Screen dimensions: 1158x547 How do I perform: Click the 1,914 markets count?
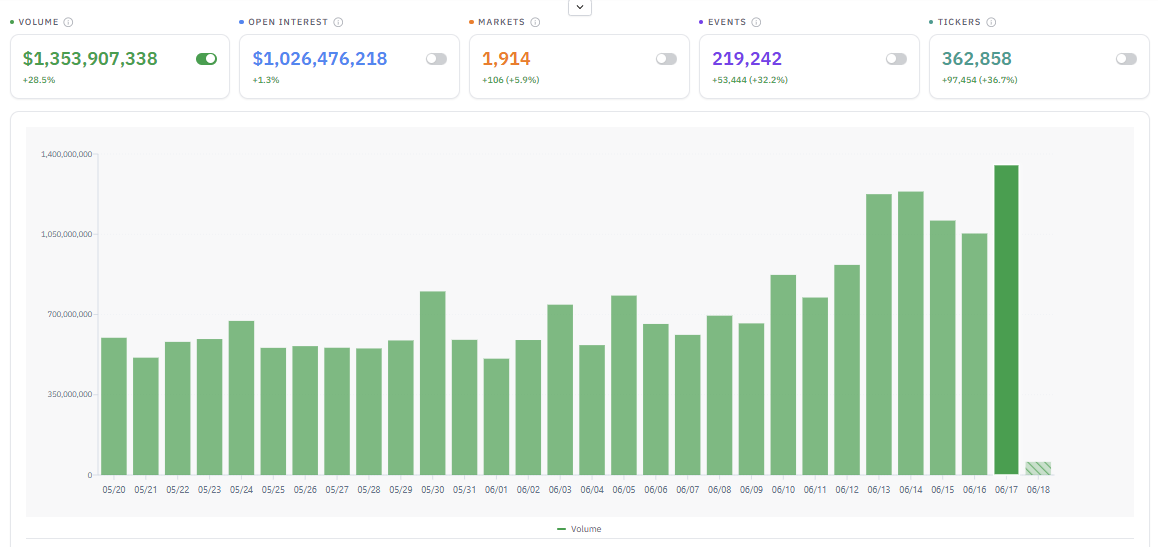[507, 58]
